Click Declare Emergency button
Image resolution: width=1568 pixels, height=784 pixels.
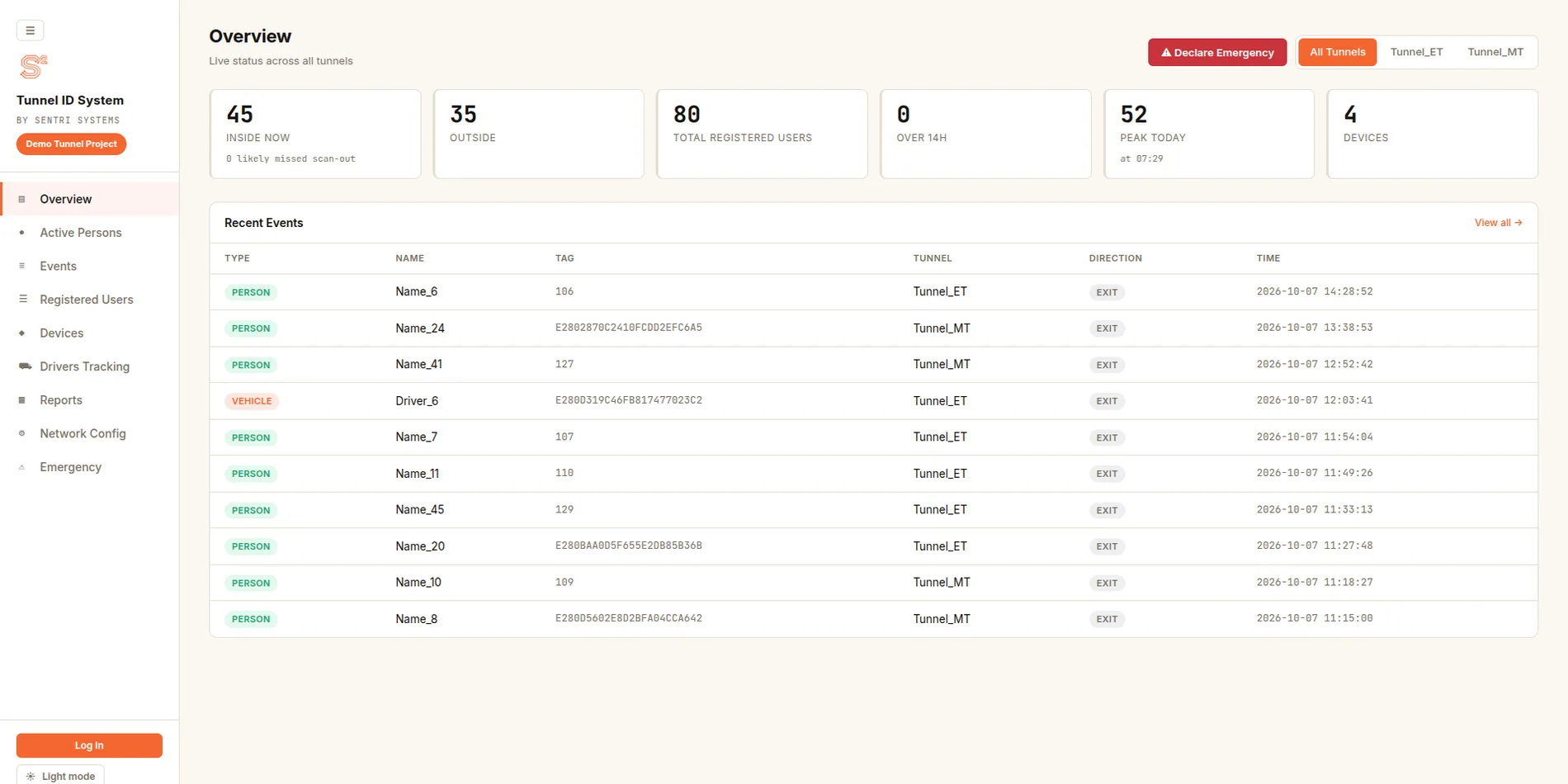[x=1216, y=52]
